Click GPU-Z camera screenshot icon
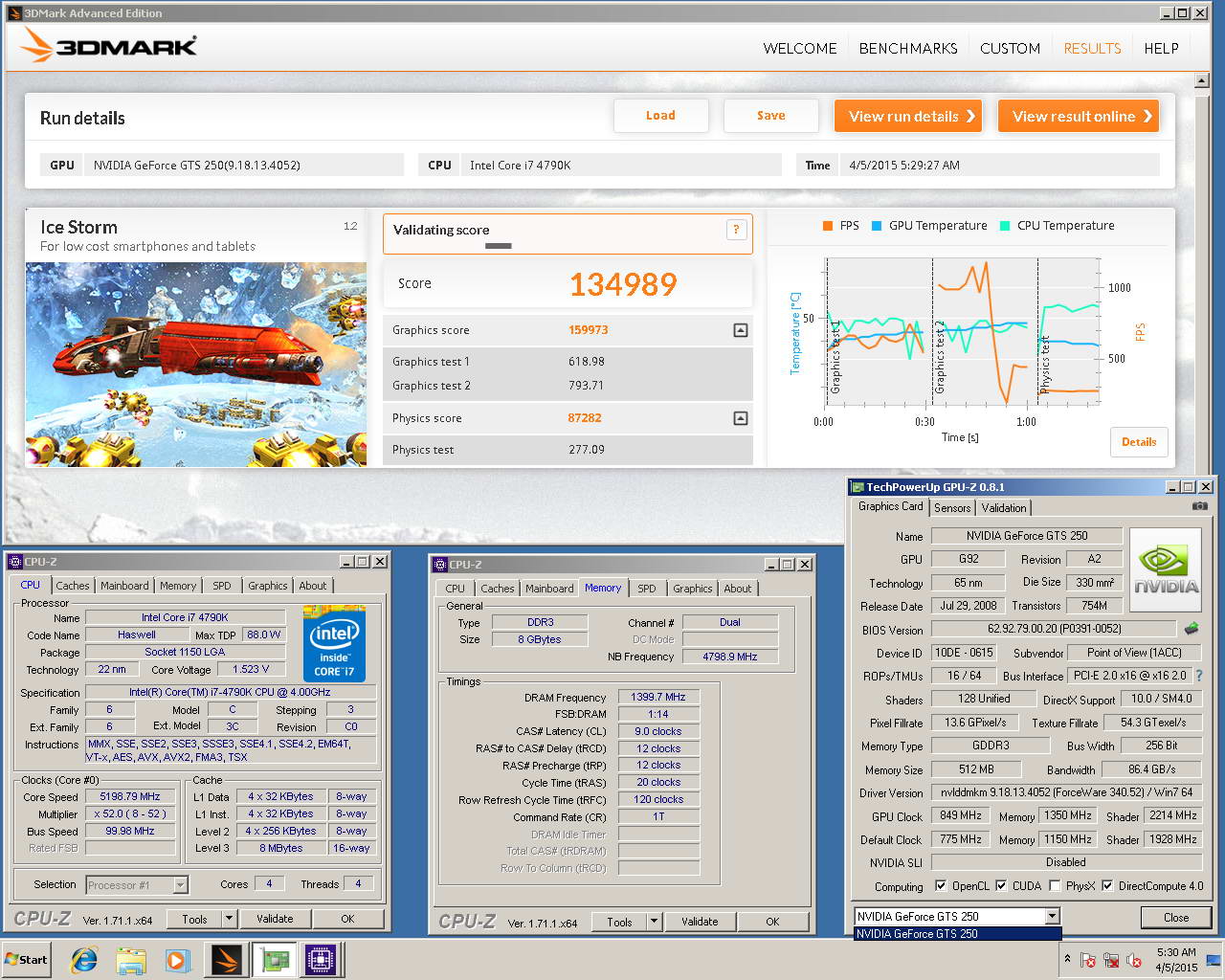 click(1199, 506)
